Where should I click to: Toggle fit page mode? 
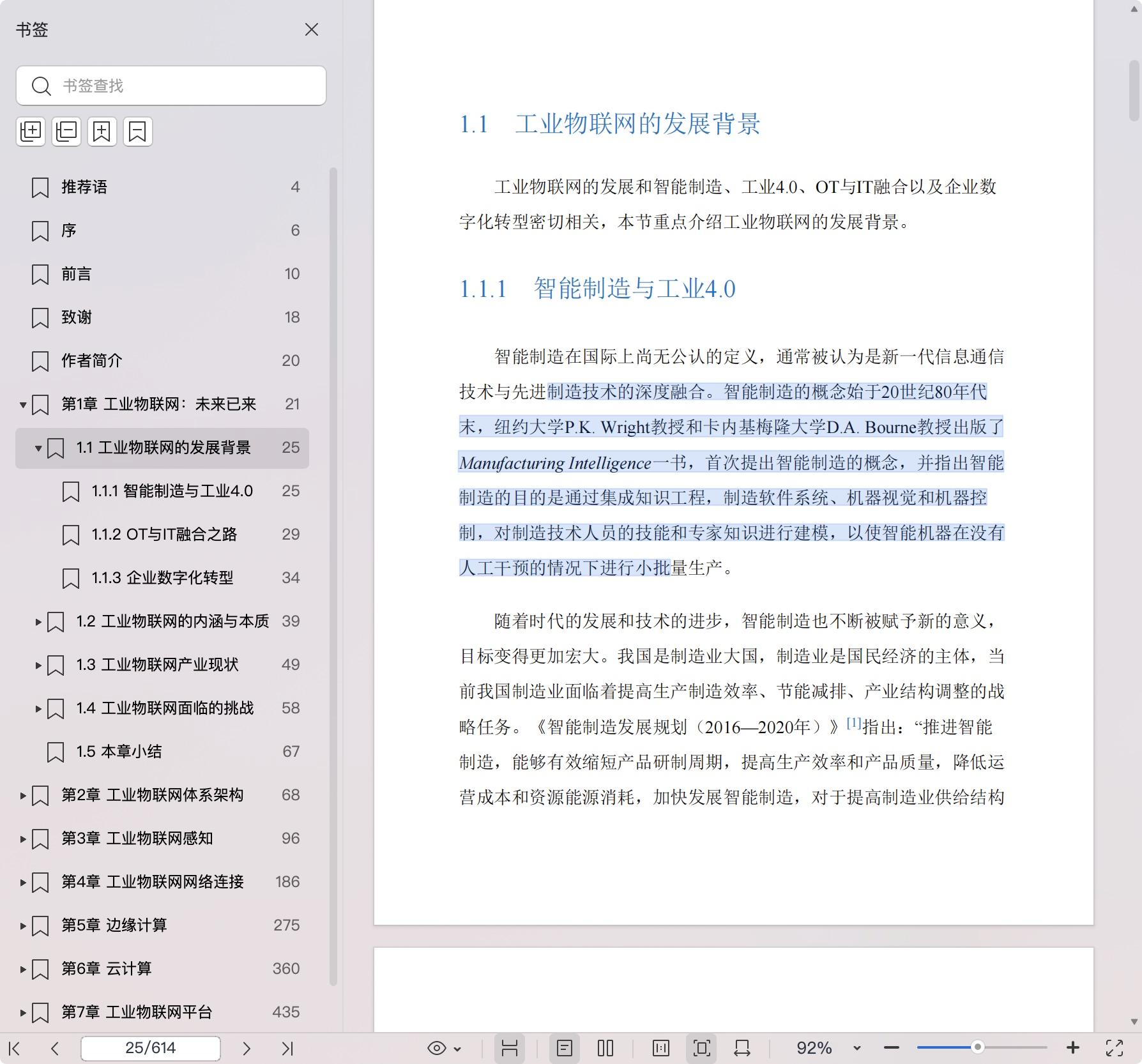701,1048
